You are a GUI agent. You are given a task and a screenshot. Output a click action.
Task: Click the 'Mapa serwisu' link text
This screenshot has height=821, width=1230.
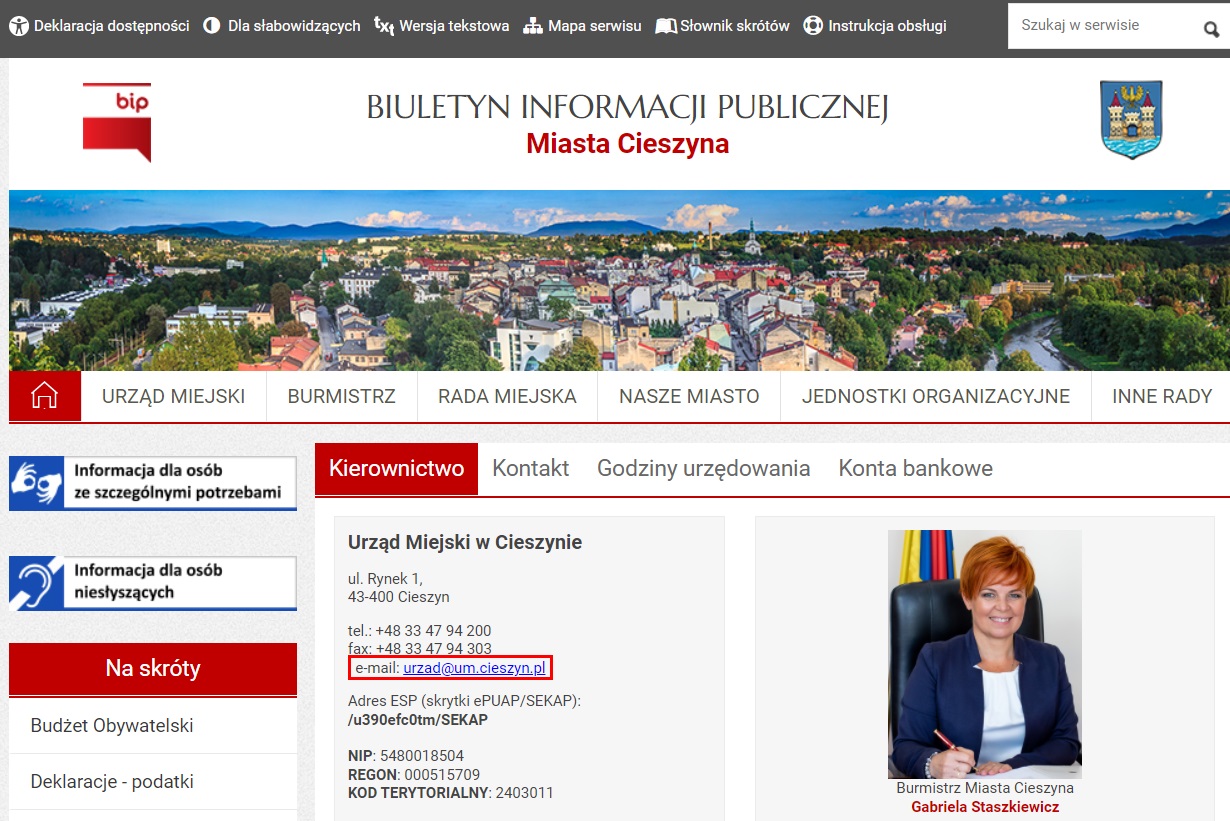point(595,26)
